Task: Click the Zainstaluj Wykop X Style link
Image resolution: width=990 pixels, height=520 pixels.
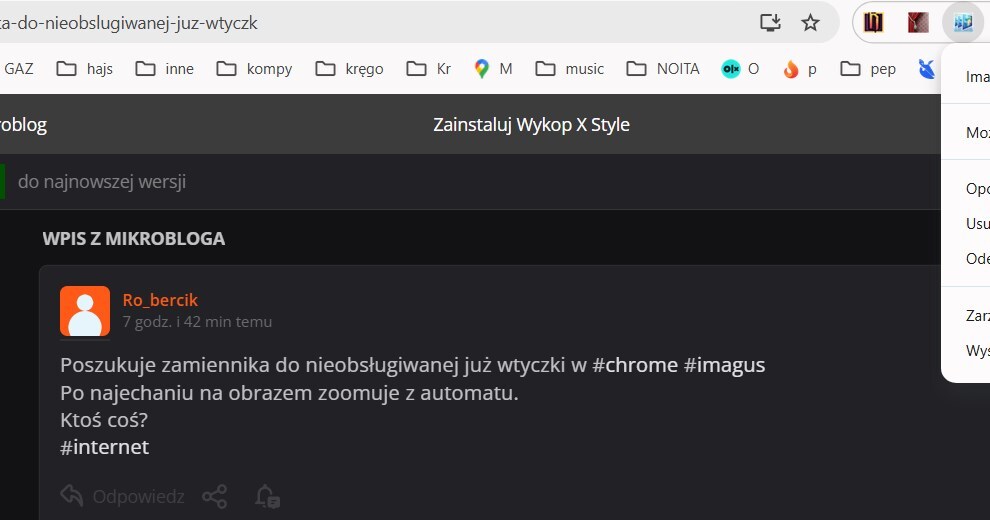Action: pos(531,125)
